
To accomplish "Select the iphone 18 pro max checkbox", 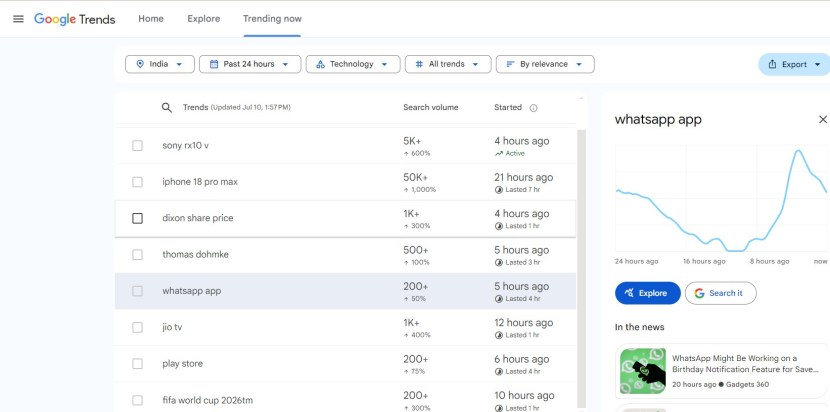I will coord(138,182).
